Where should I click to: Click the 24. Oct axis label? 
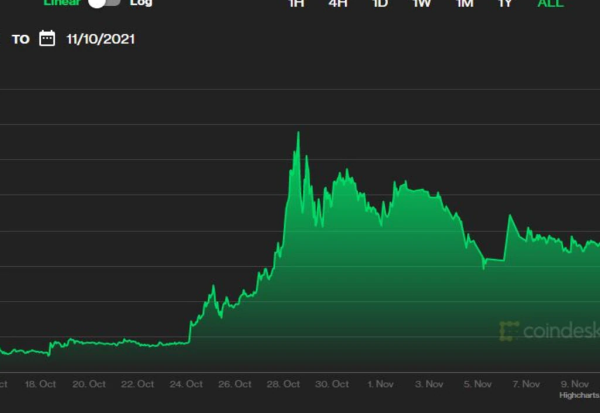pos(187,384)
